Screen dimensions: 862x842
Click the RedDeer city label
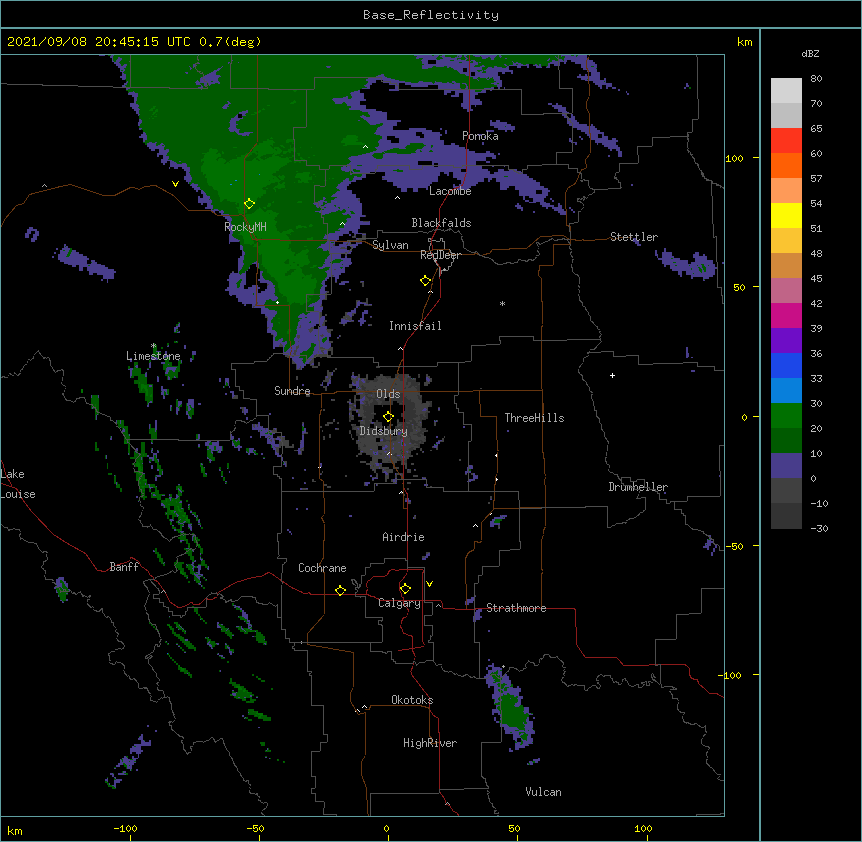click(x=440, y=255)
